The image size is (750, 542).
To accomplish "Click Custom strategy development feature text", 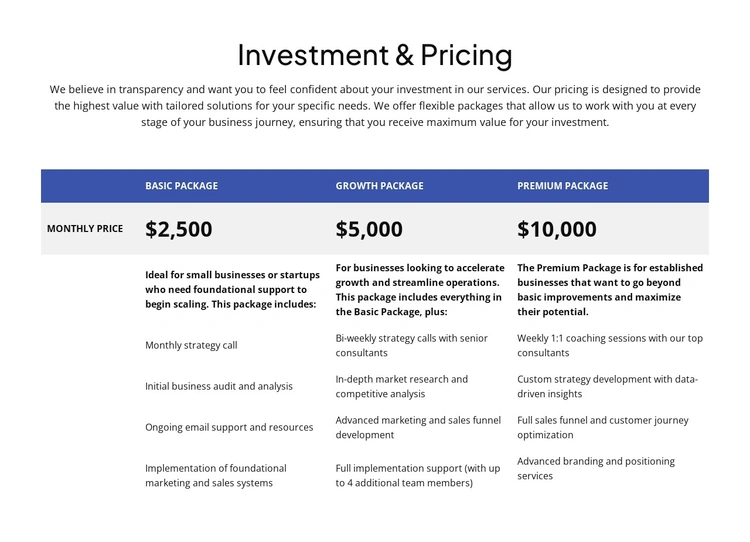I will (607, 387).
